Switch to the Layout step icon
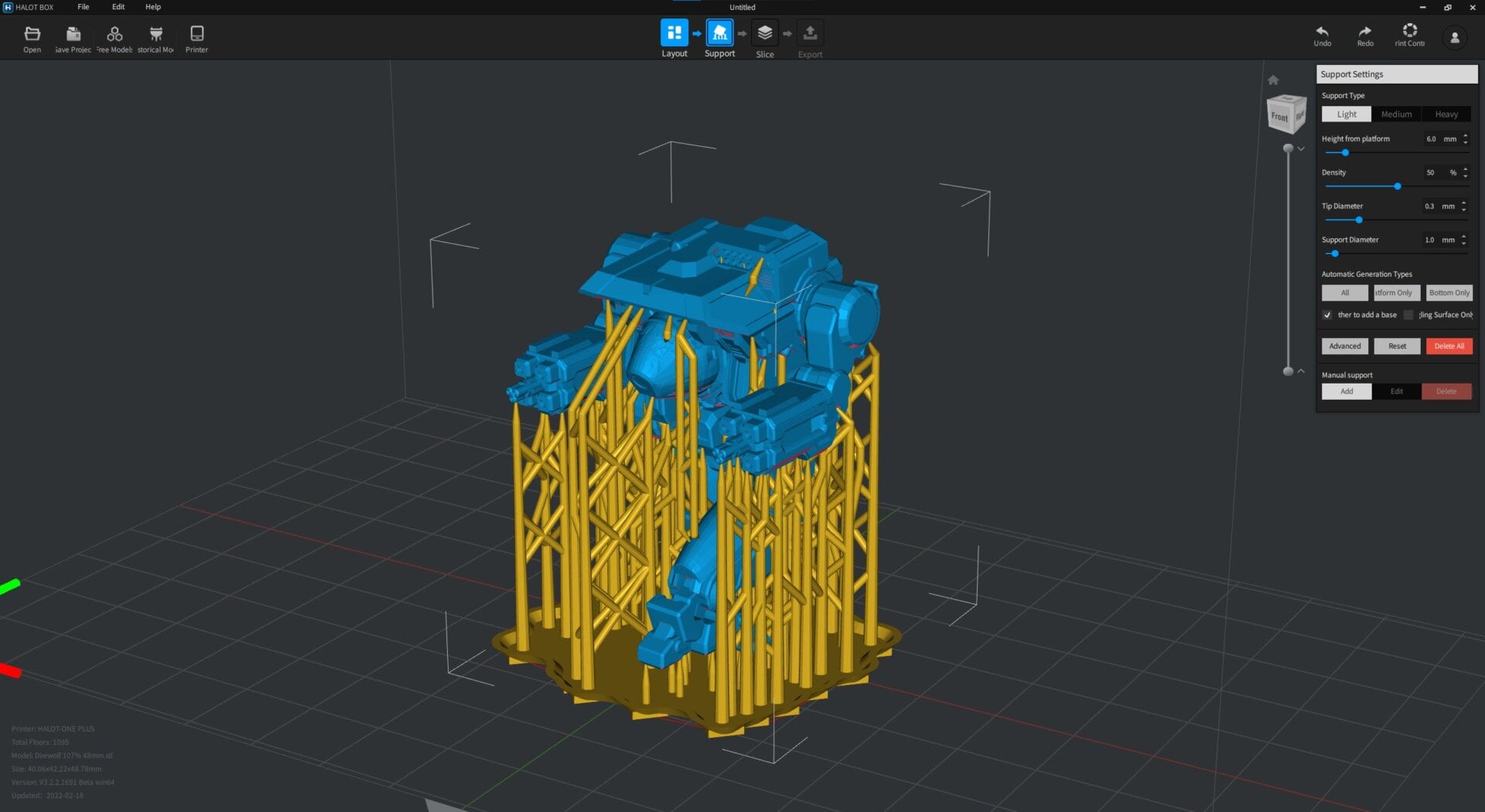This screenshot has width=1485, height=812. (x=674, y=33)
